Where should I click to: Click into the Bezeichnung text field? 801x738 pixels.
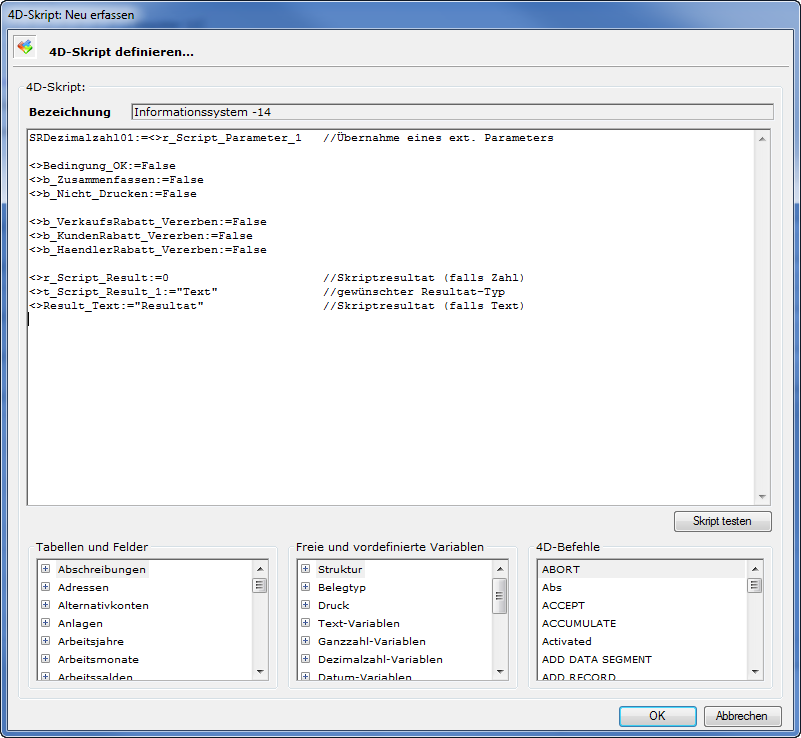[452, 112]
